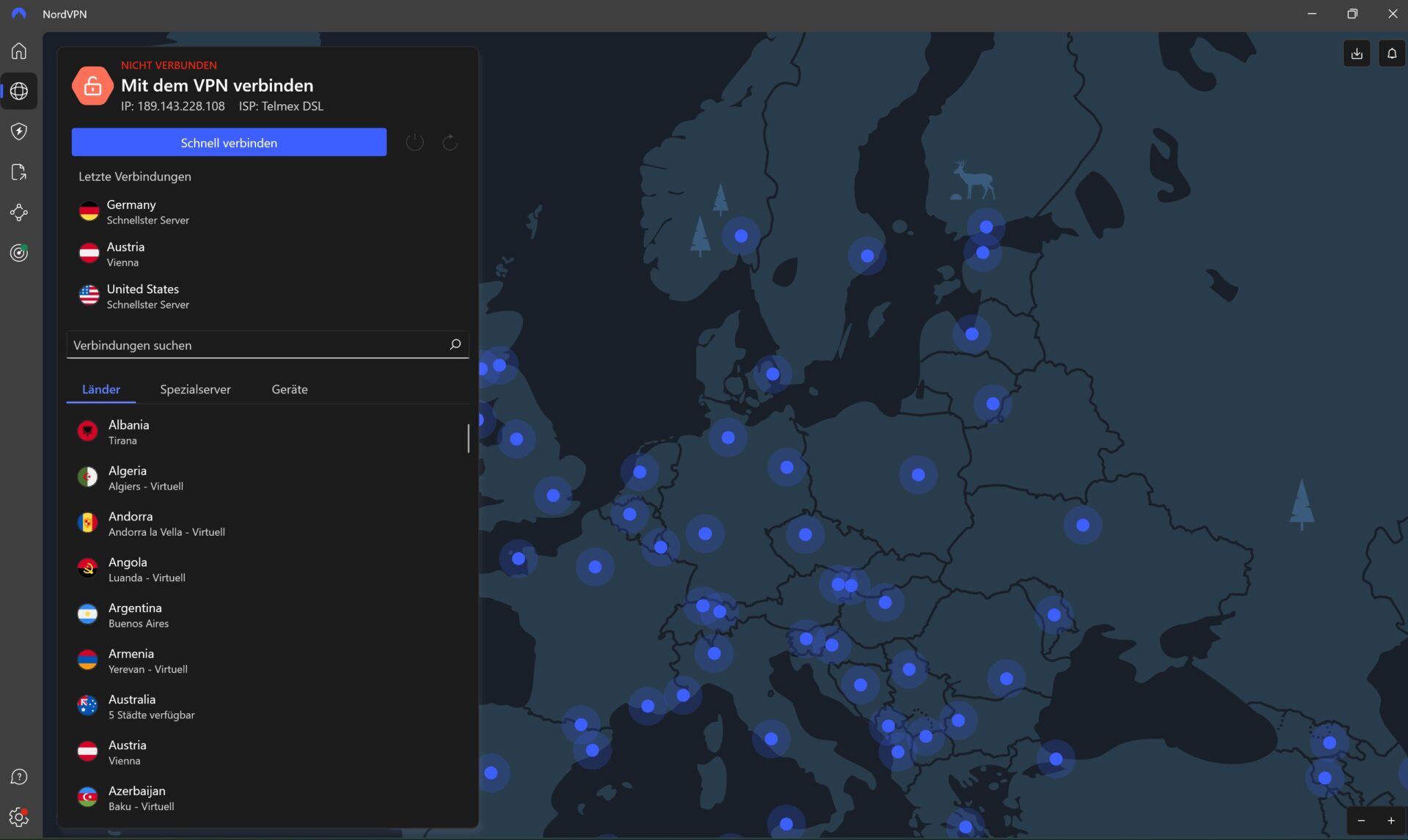This screenshot has width=1408, height=840.
Task: Click the Armenia flag icon
Action: (x=87, y=660)
